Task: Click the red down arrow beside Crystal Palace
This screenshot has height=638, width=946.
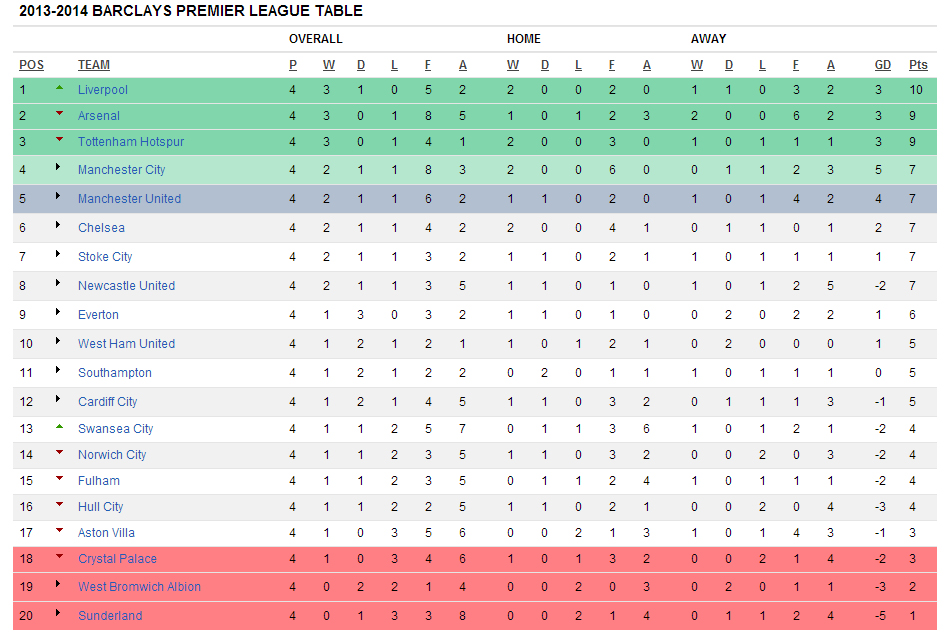Action: (59, 556)
